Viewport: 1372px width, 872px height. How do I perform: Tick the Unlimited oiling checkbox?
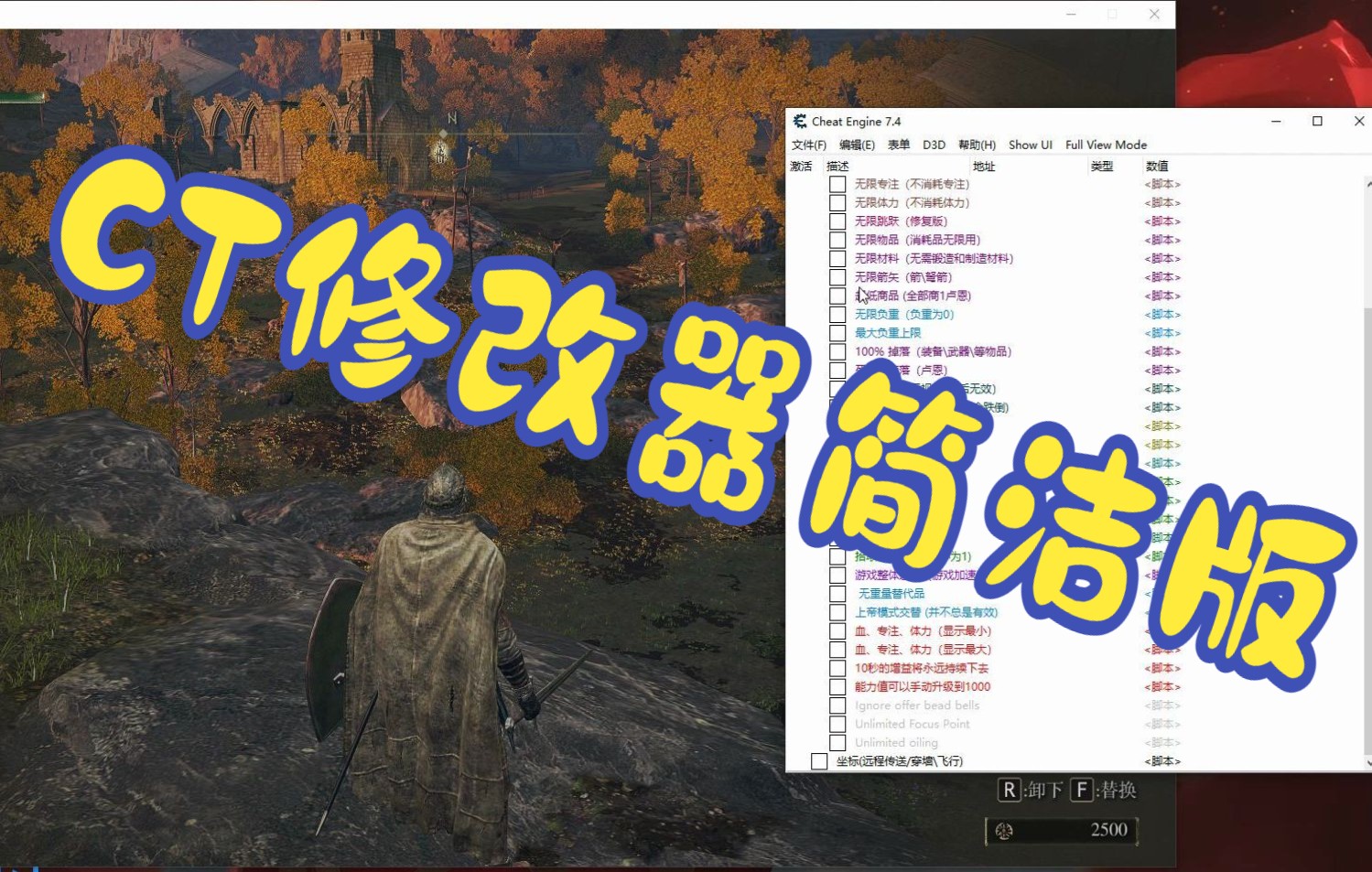click(x=837, y=743)
